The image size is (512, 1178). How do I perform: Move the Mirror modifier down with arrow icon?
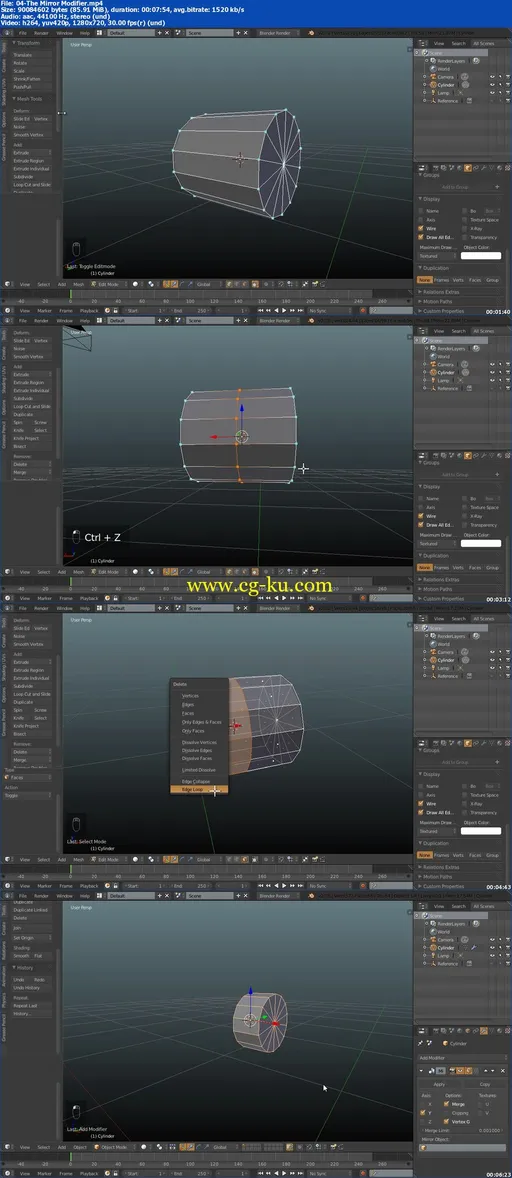tap(492, 1071)
